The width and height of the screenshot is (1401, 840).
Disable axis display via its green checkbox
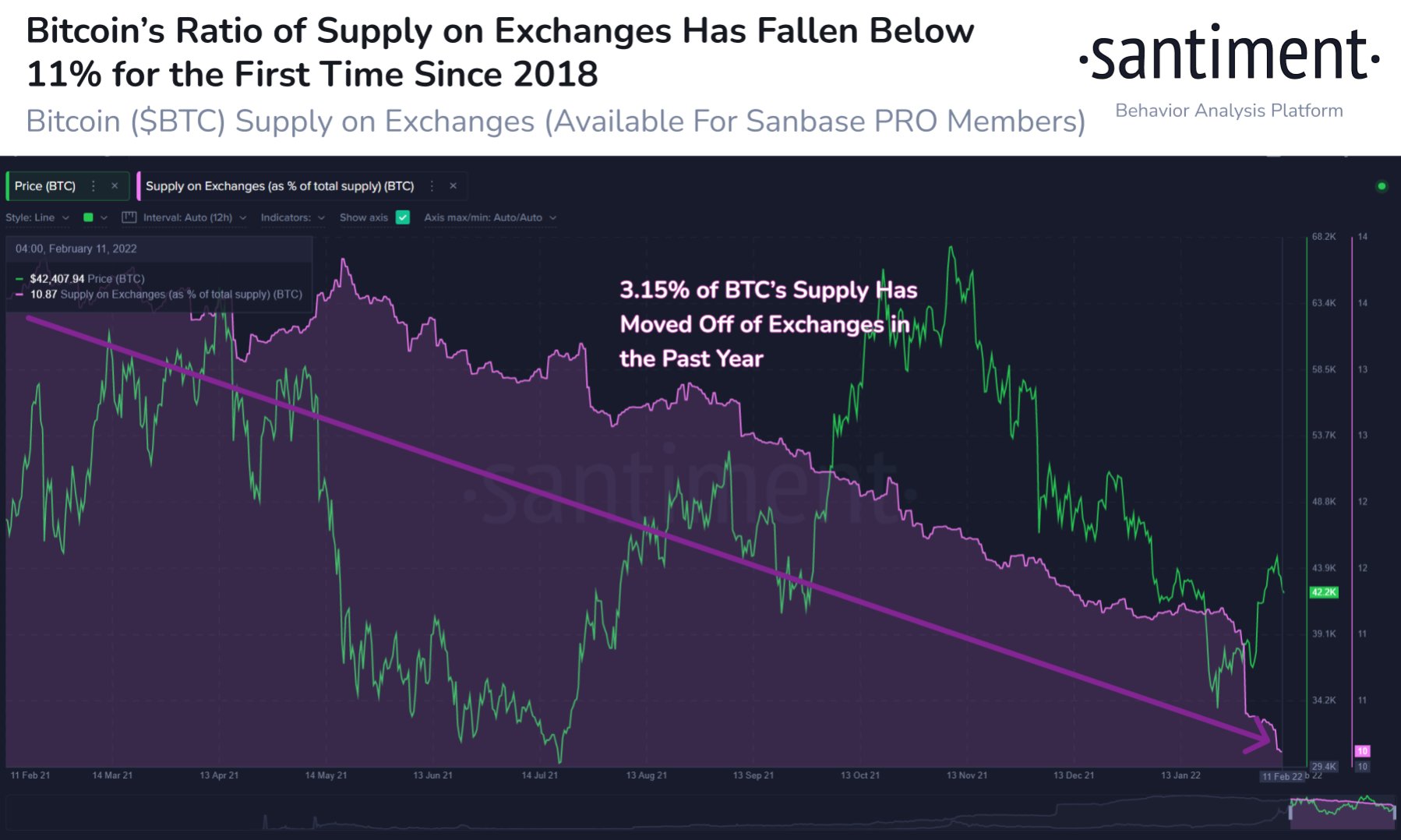(402, 217)
